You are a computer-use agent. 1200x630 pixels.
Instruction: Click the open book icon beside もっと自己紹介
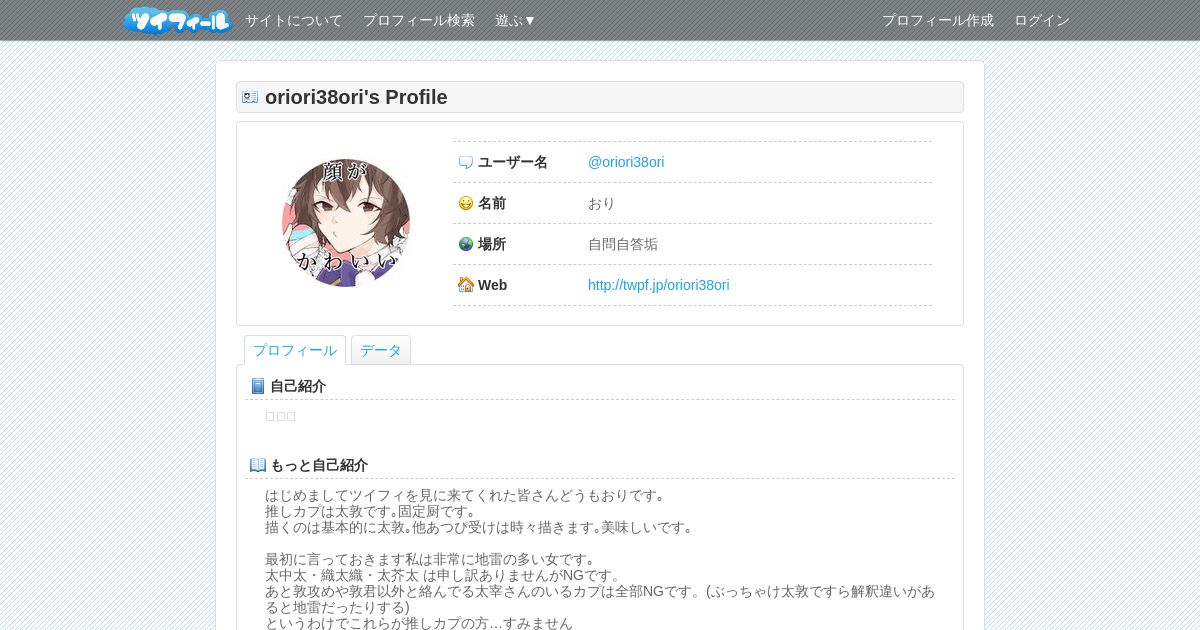258,465
